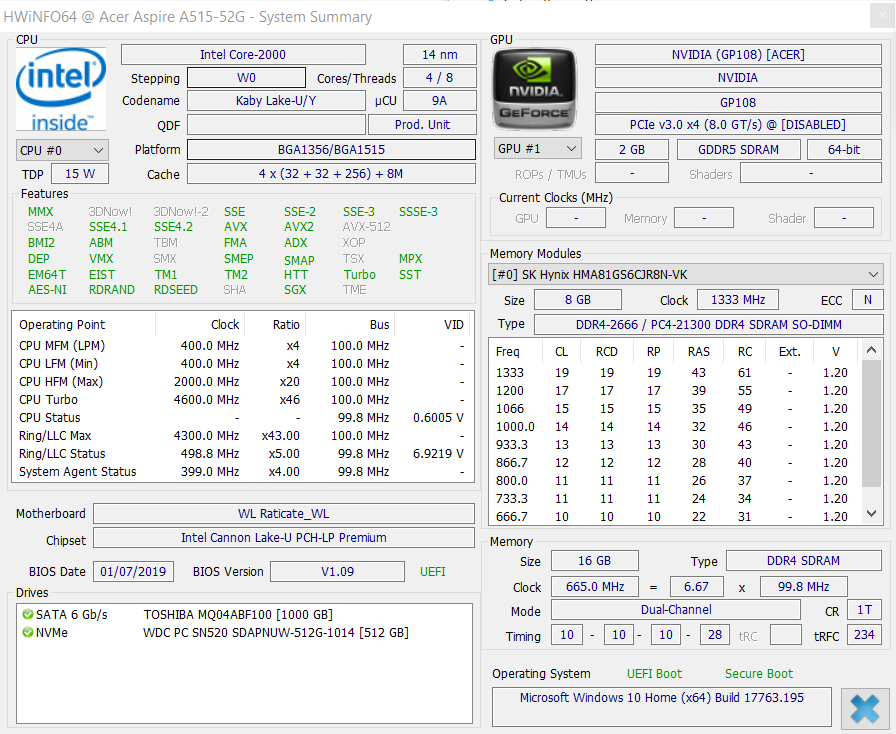This screenshot has width=896, height=734.
Task: Click the BGA1356/BGA1515 platform field
Action: pos(331,150)
